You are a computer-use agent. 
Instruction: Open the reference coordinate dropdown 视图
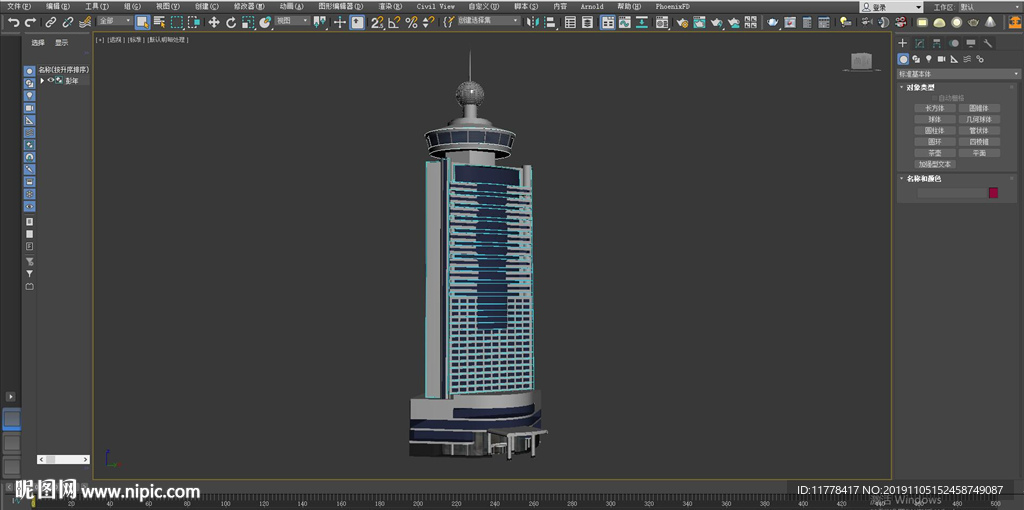tap(292, 21)
